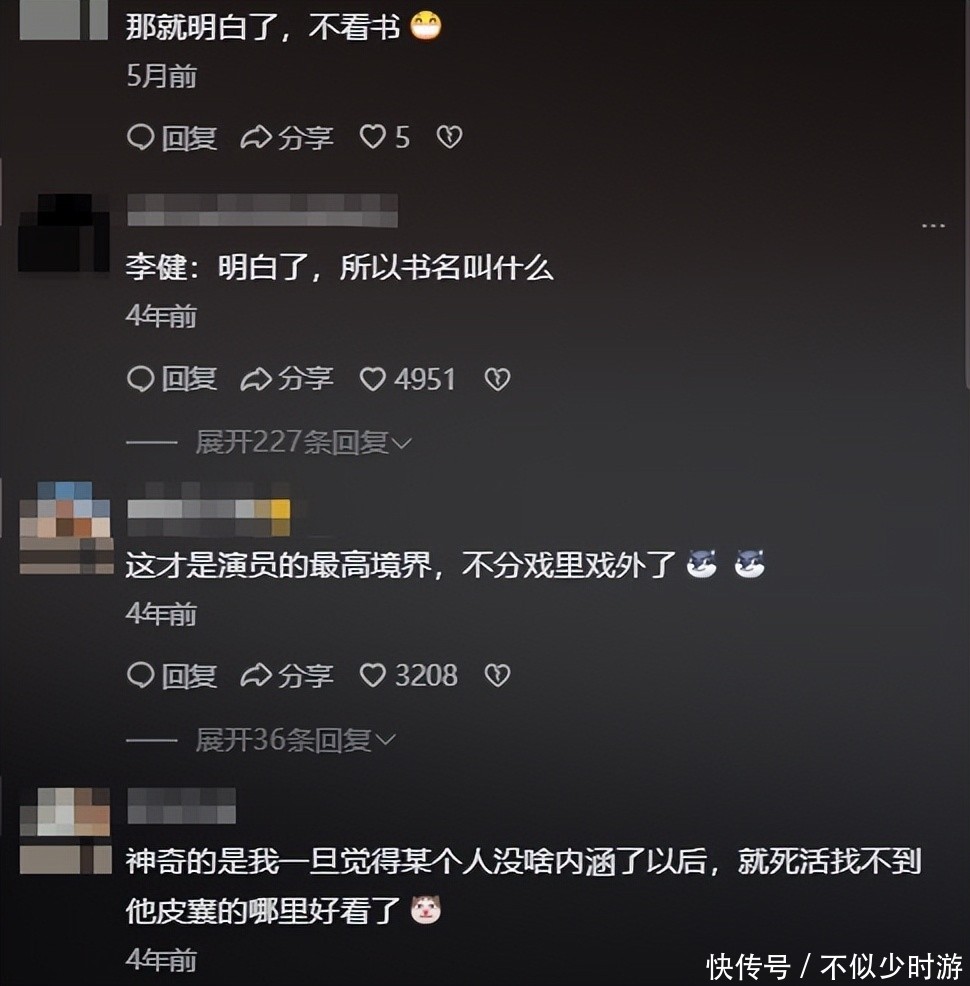The width and height of the screenshot is (970, 986).
Task: Share the '所以书名叫什么' comment
Action: tap(287, 379)
